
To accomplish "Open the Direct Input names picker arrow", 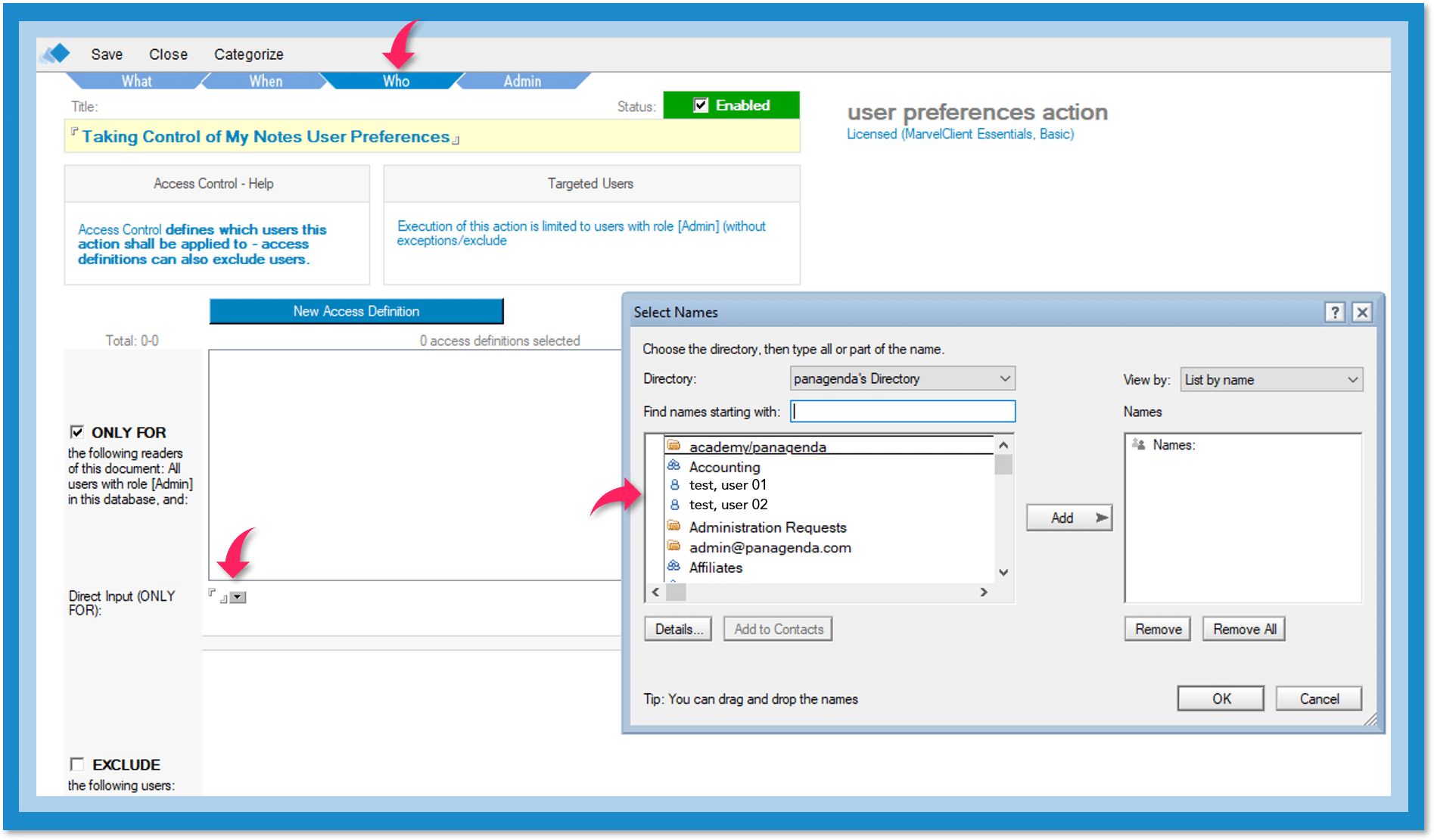I will [238, 597].
